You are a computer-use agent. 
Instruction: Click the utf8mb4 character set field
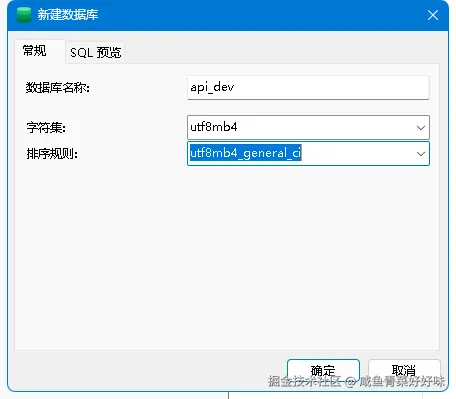308,127
